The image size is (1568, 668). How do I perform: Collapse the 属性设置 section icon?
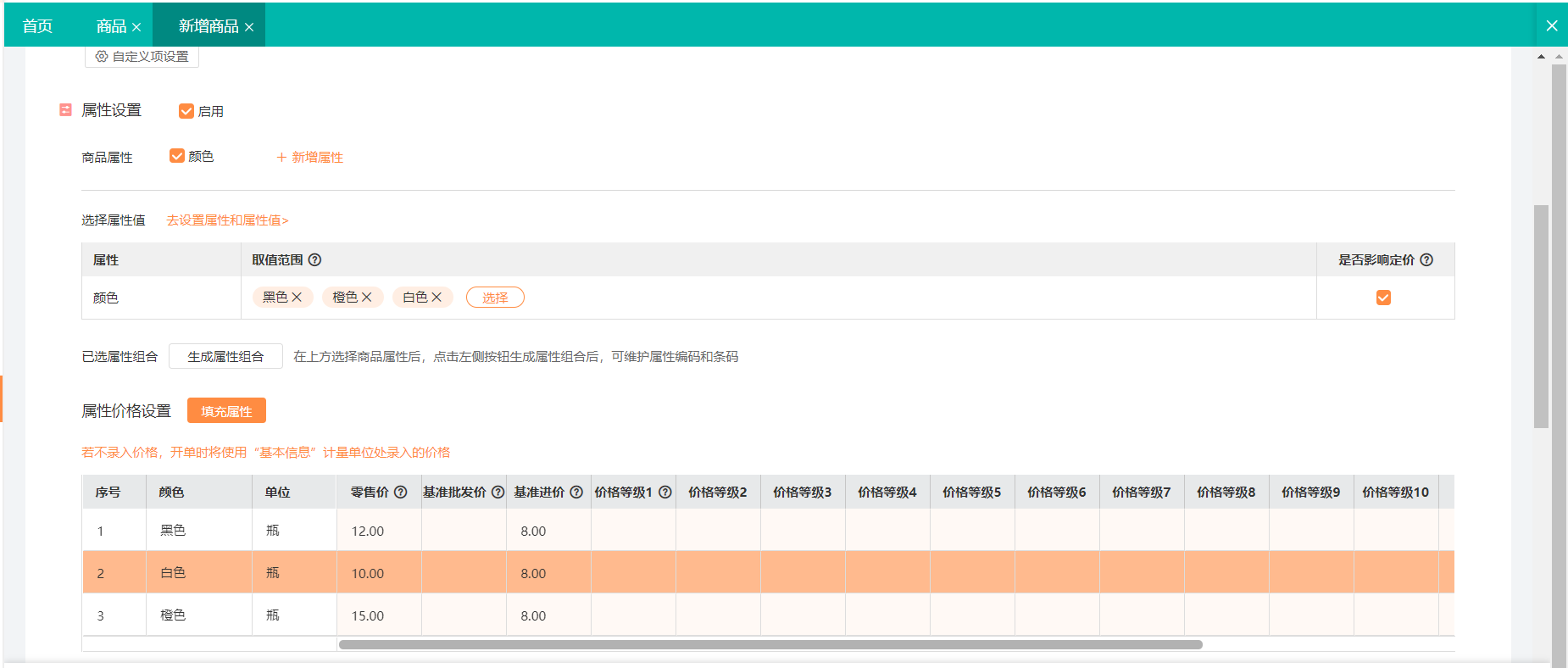[x=65, y=110]
